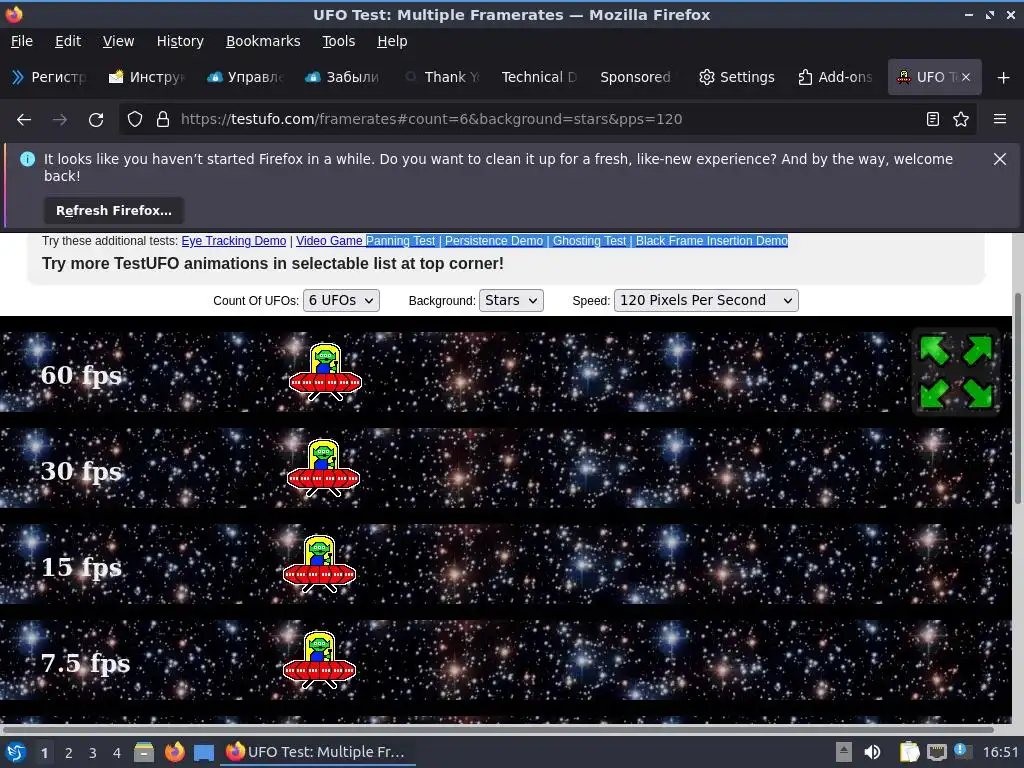Close the UFO Test tab
The height and width of the screenshot is (768, 1024).
click(966, 77)
